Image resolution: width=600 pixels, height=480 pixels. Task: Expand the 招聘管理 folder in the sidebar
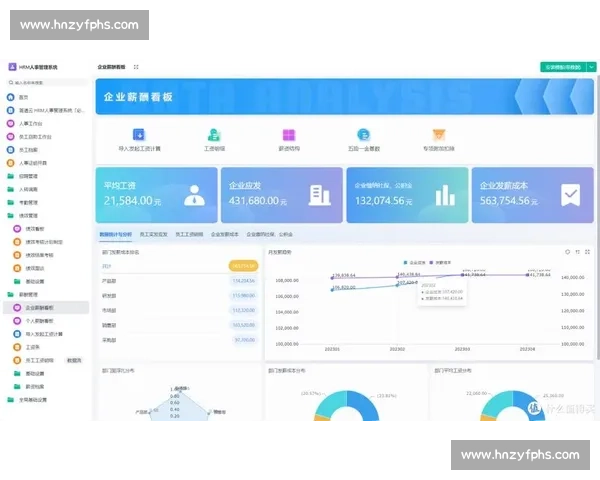point(28,176)
